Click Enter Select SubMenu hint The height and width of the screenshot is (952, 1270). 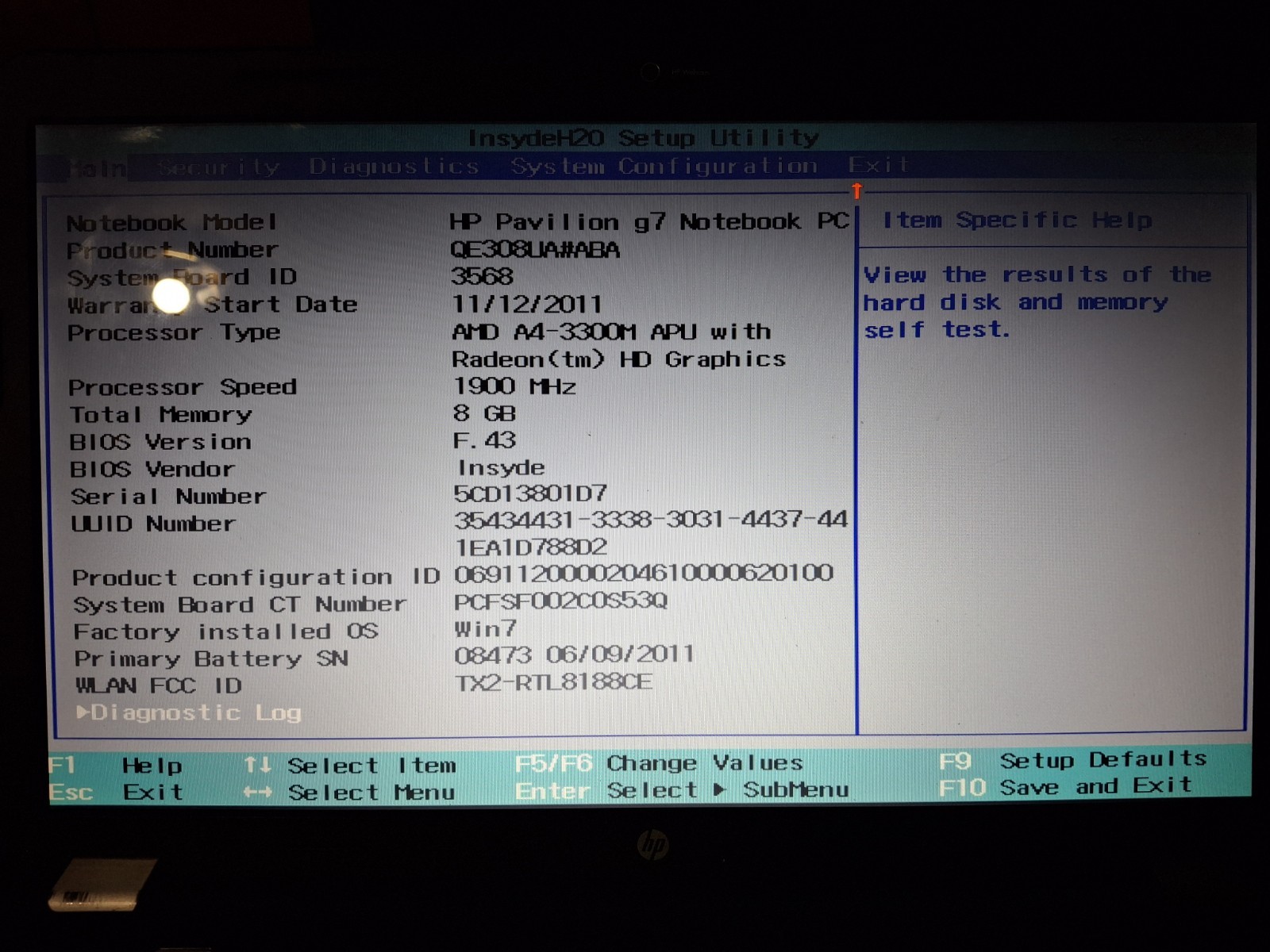(683, 790)
